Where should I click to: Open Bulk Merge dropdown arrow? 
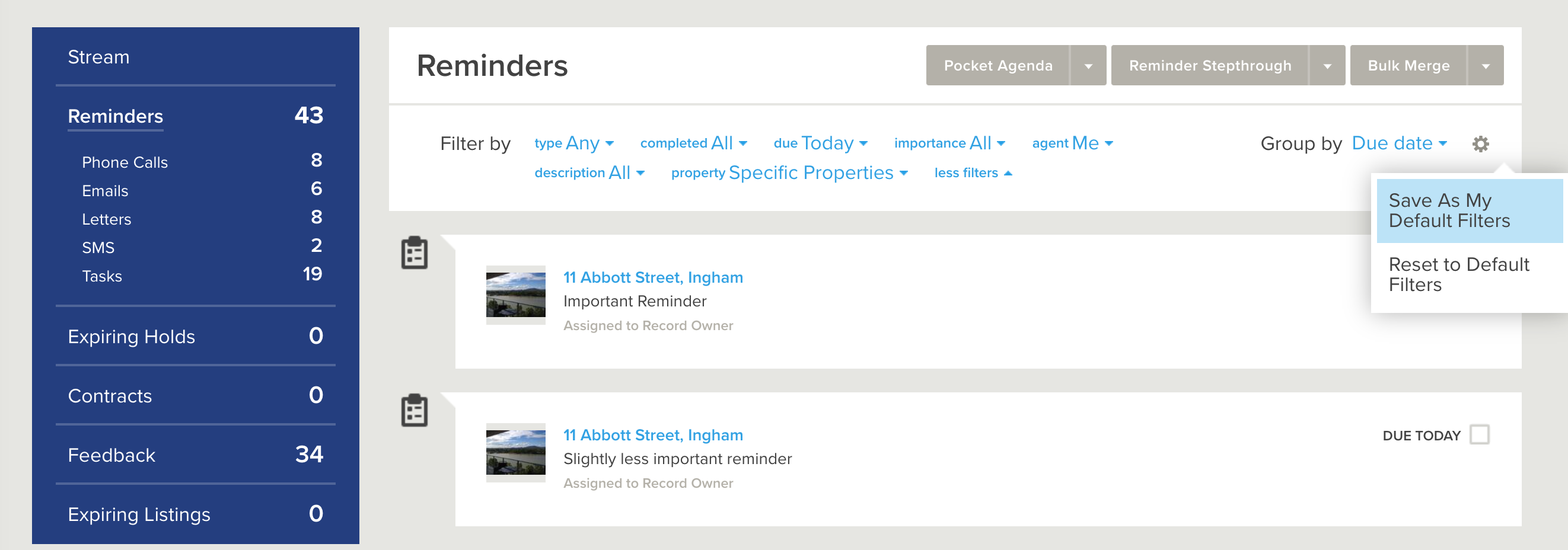click(x=1486, y=66)
